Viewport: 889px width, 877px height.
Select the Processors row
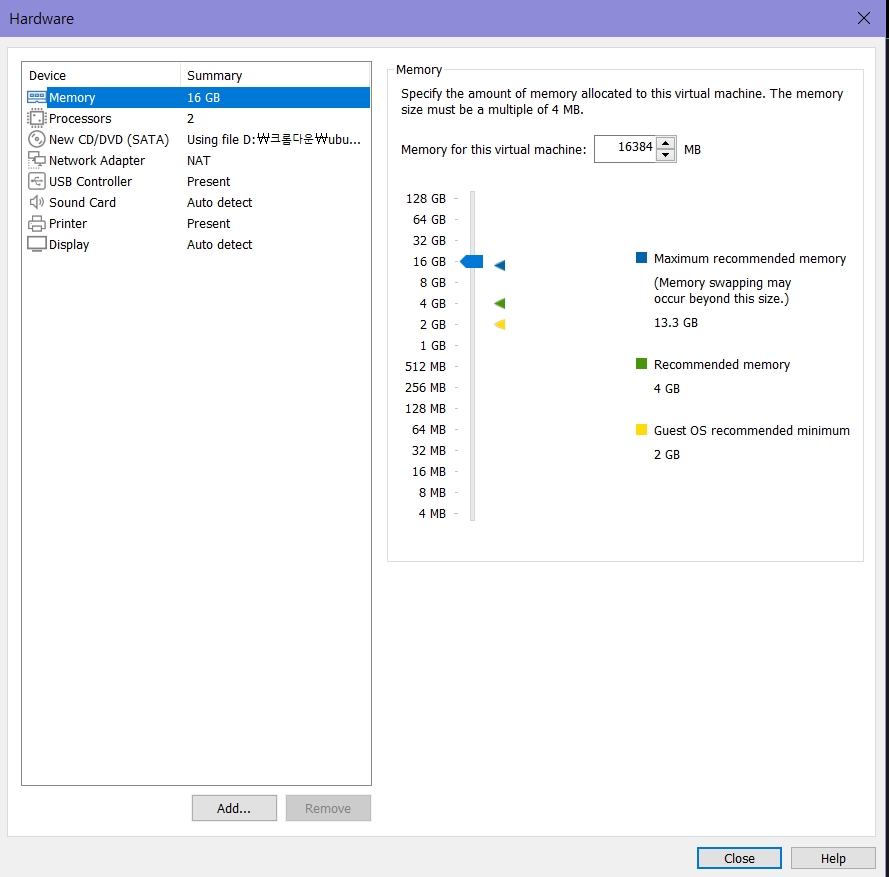(x=198, y=118)
